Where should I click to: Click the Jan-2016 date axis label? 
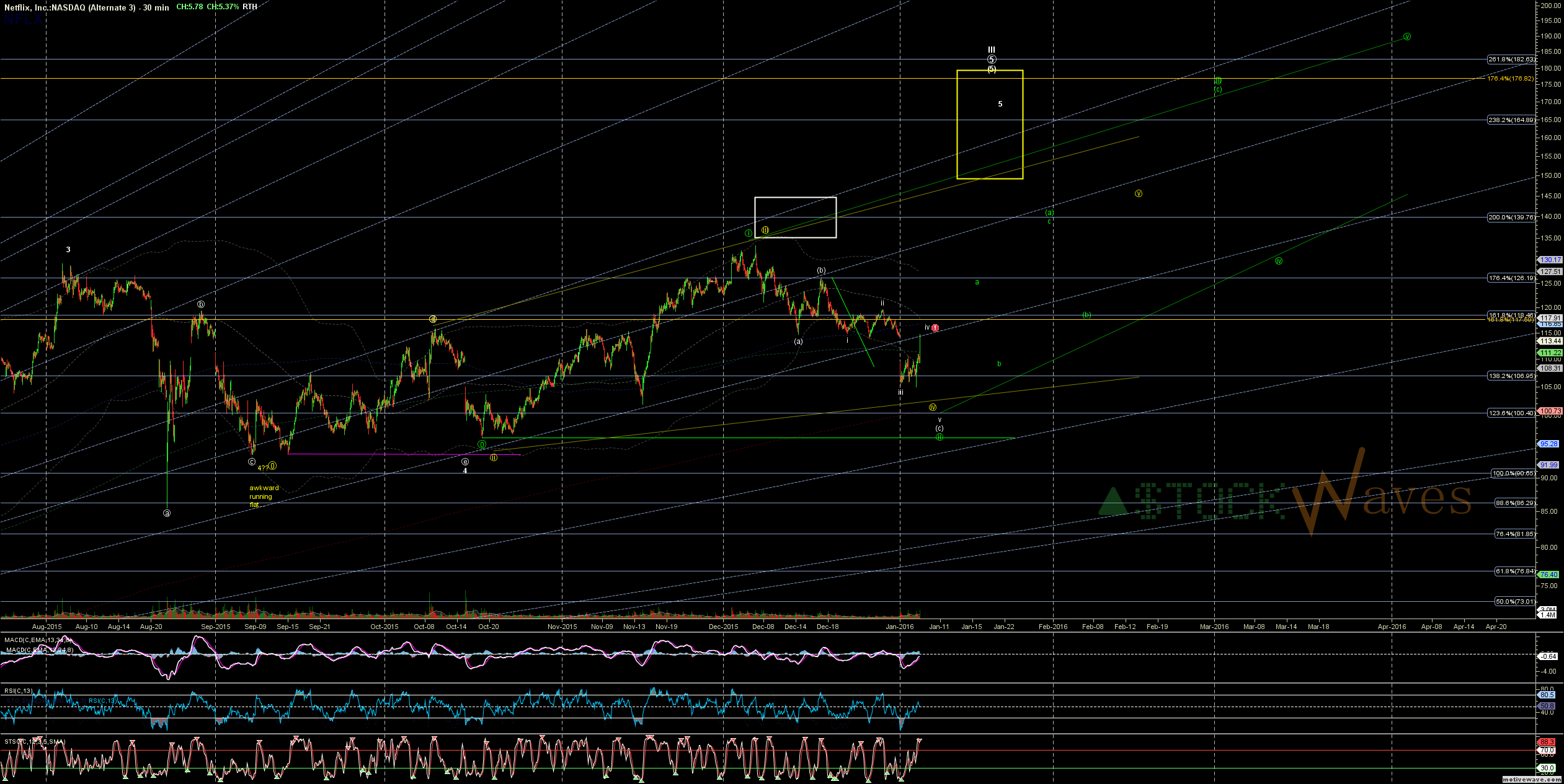[900, 627]
